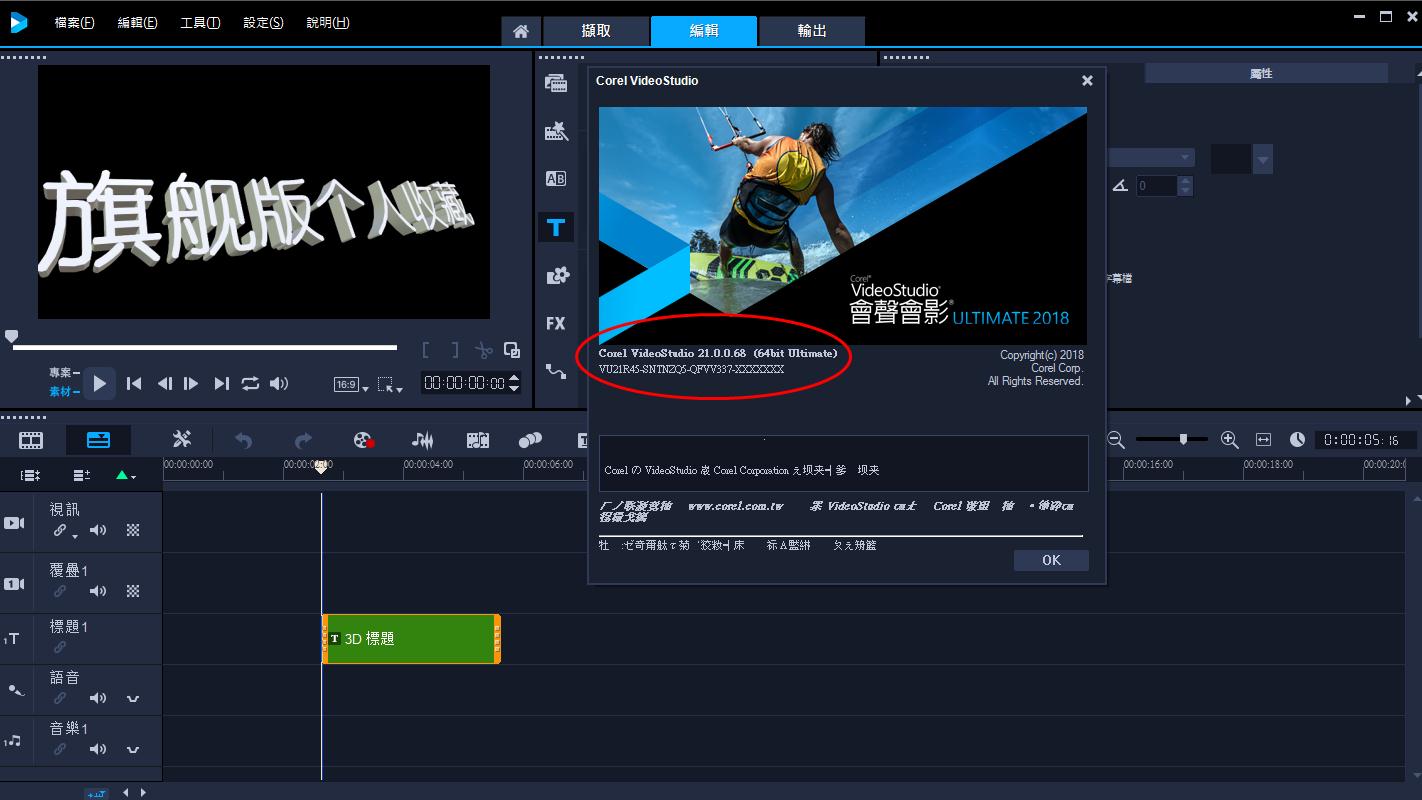Mute the 視訊 video track
1422x800 pixels.
[98, 531]
